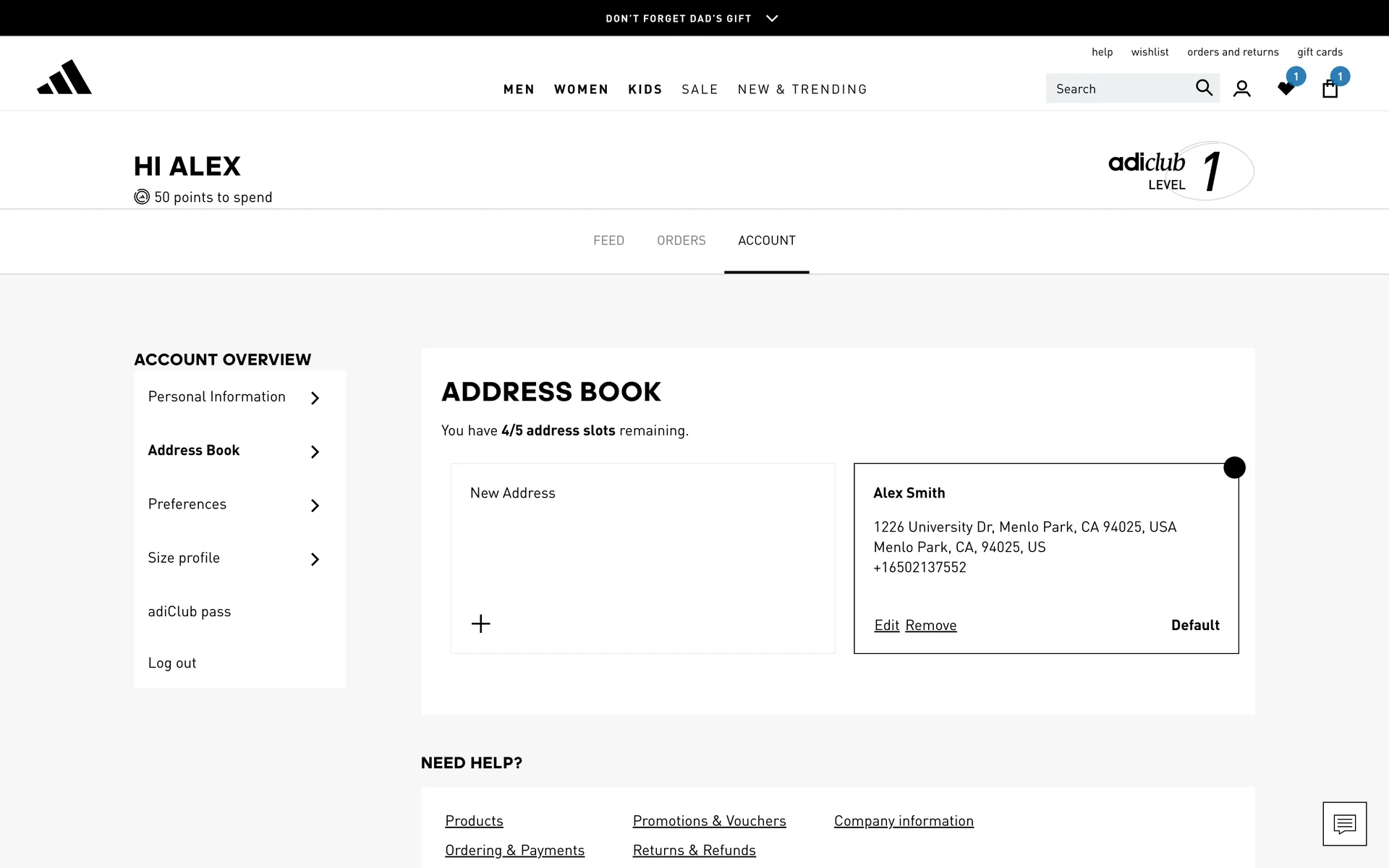
Task: Expand the Dad's gift promo chevron
Action: tap(772, 18)
